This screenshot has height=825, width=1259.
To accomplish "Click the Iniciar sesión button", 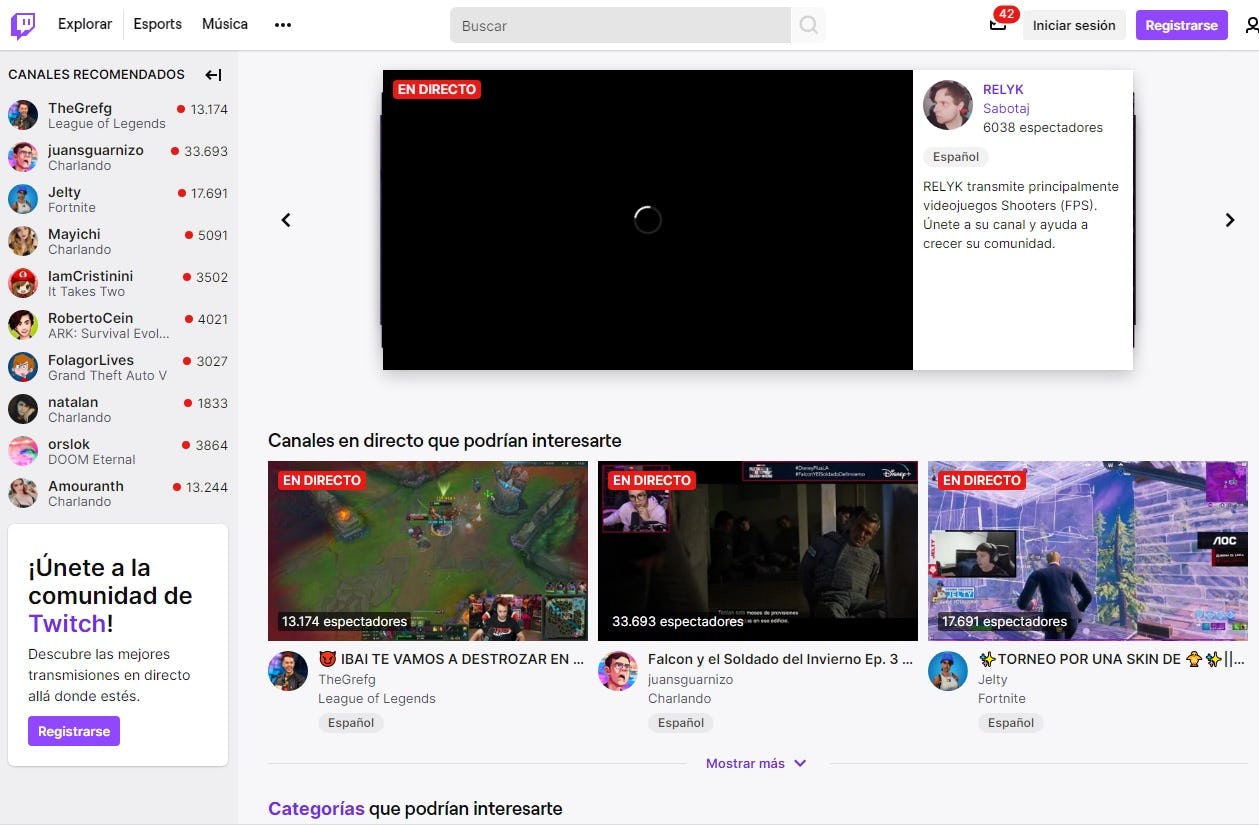I will [x=1074, y=25].
